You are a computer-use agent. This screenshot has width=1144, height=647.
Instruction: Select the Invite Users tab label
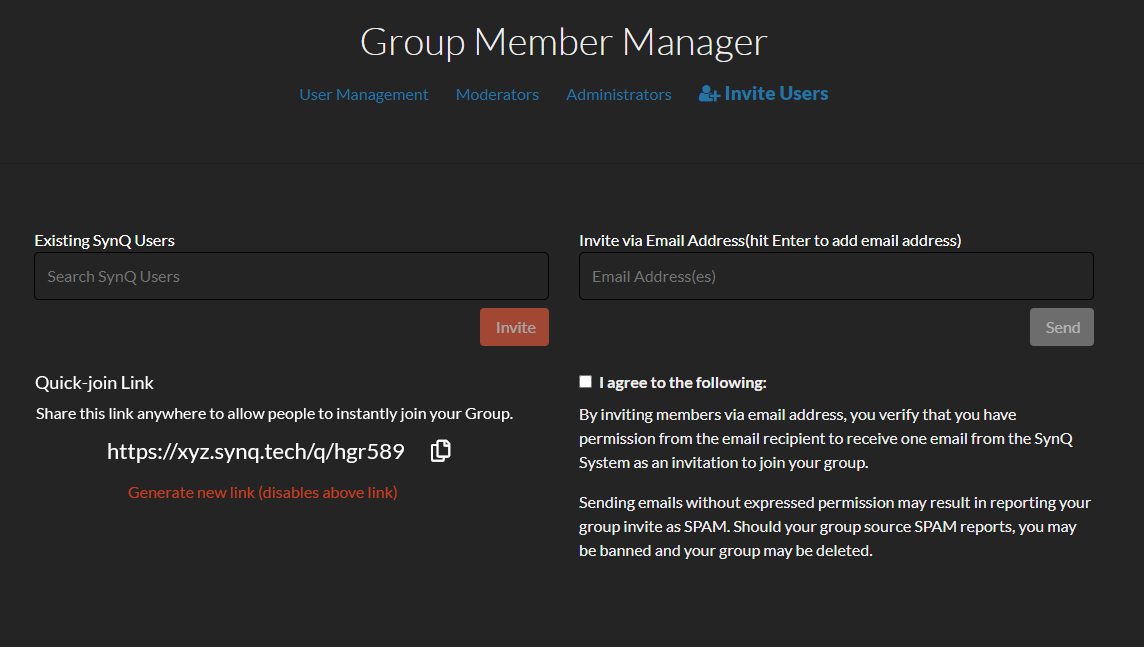click(x=776, y=93)
